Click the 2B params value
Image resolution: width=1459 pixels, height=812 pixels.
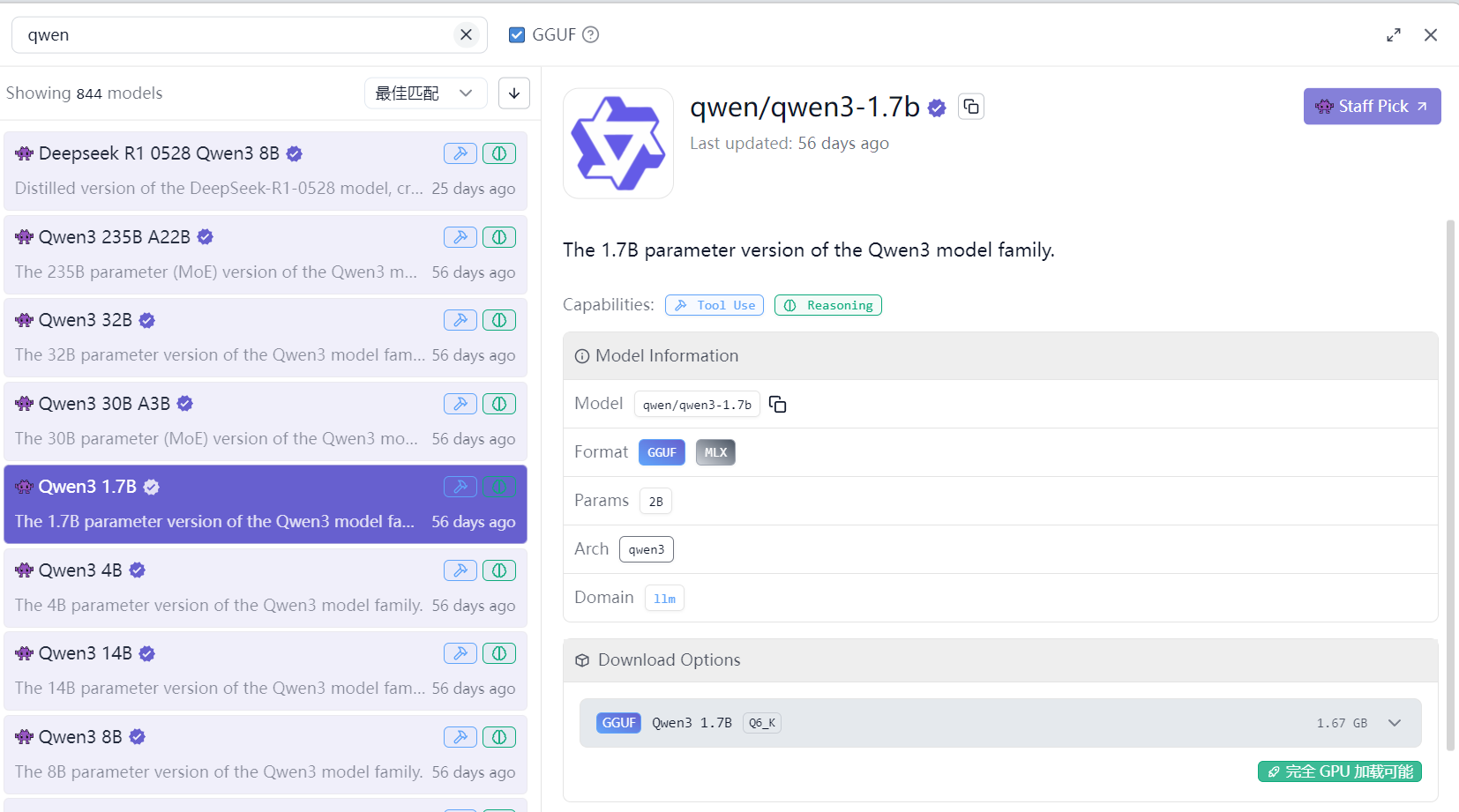pos(655,501)
